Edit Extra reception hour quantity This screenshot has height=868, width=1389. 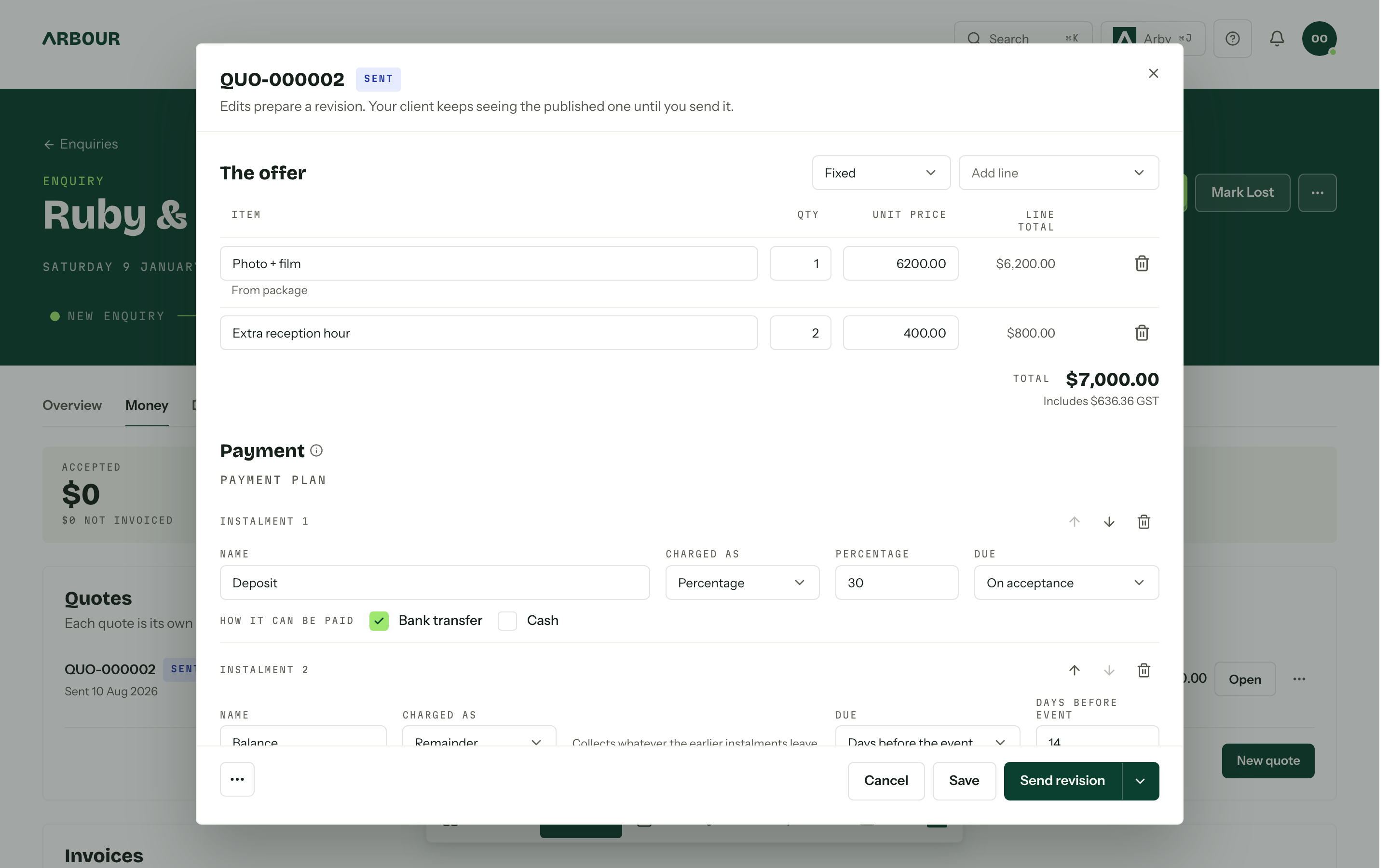click(800, 333)
